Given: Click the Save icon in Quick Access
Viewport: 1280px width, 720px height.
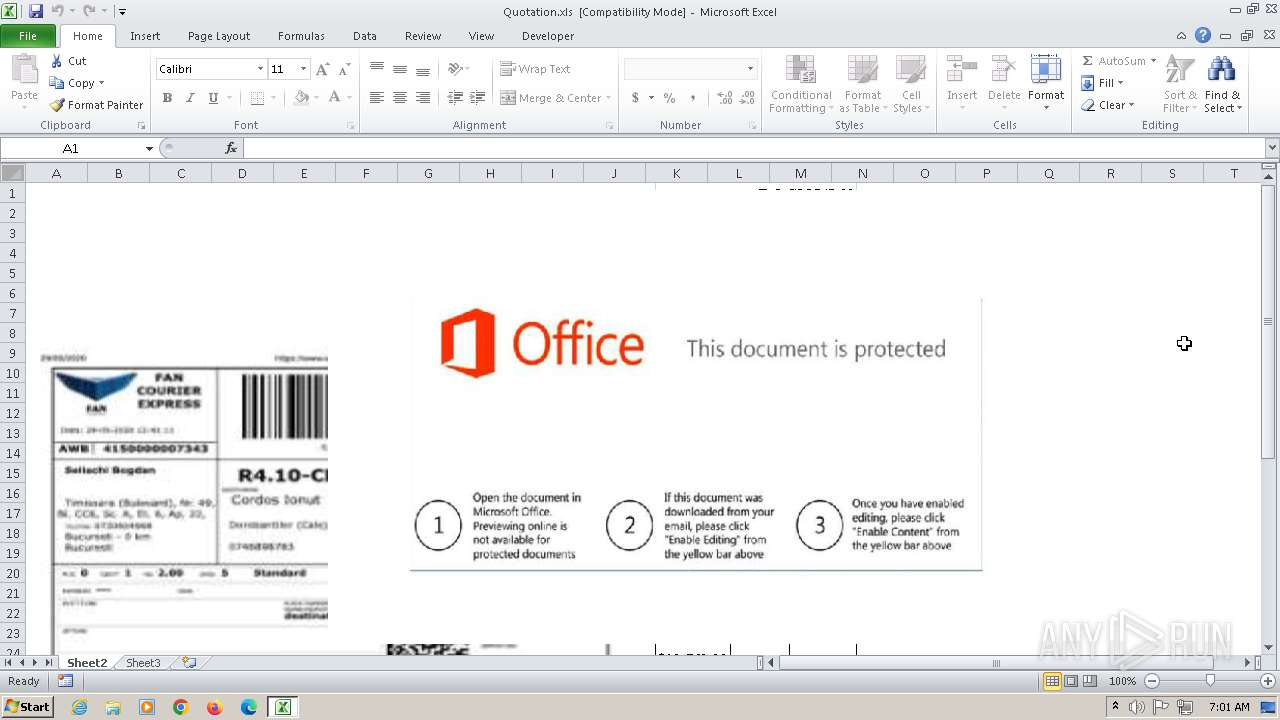Looking at the screenshot, I should 36,11.
